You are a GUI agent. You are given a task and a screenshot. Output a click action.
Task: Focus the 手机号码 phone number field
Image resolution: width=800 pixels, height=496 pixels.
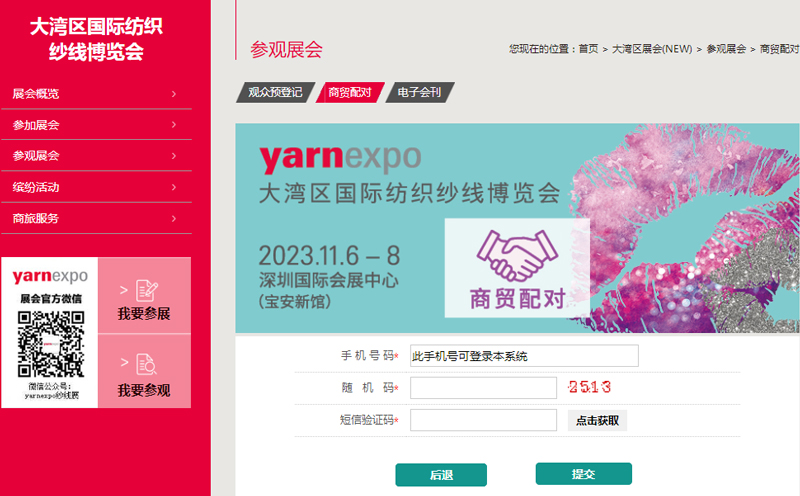pyautogui.click(x=524, y=356)
